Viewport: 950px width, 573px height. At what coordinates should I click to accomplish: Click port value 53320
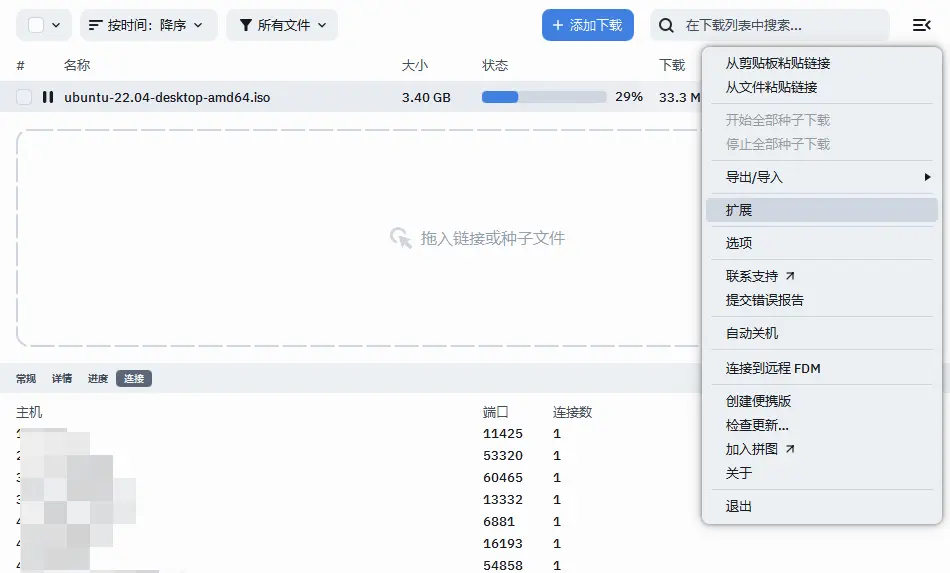coord(503,455)
